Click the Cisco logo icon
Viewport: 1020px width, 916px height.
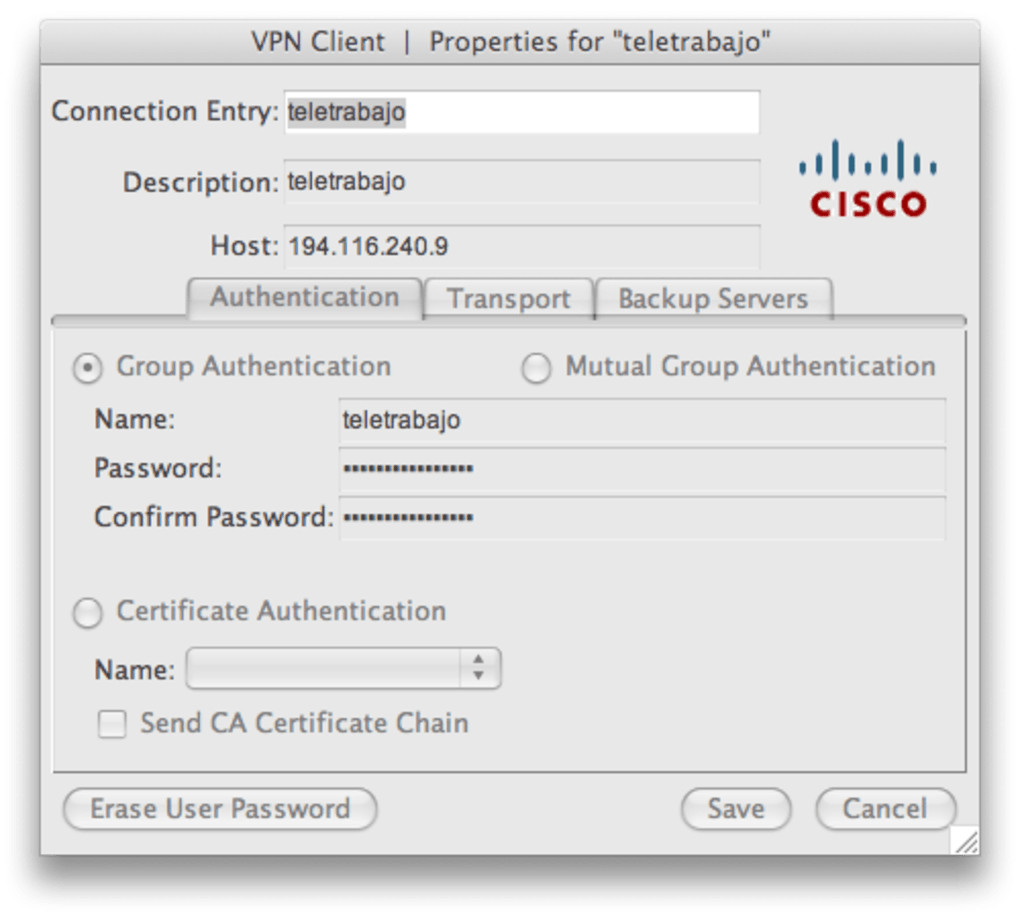[868, 179]
